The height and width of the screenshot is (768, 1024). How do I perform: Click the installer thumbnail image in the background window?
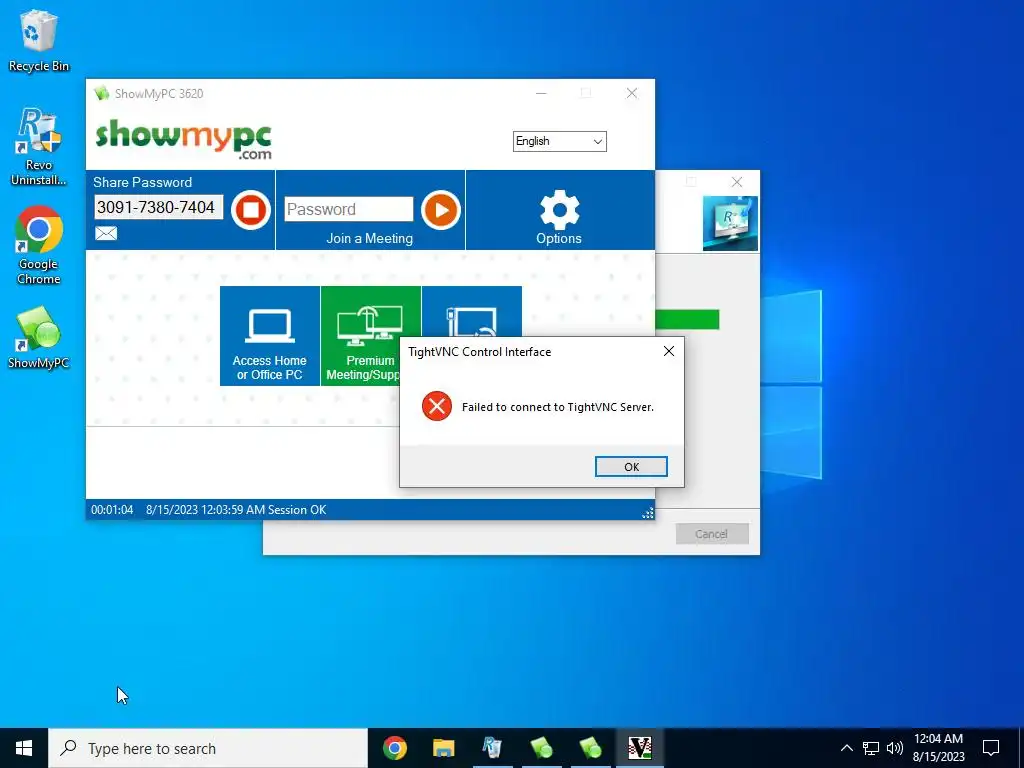click(730, 223)
